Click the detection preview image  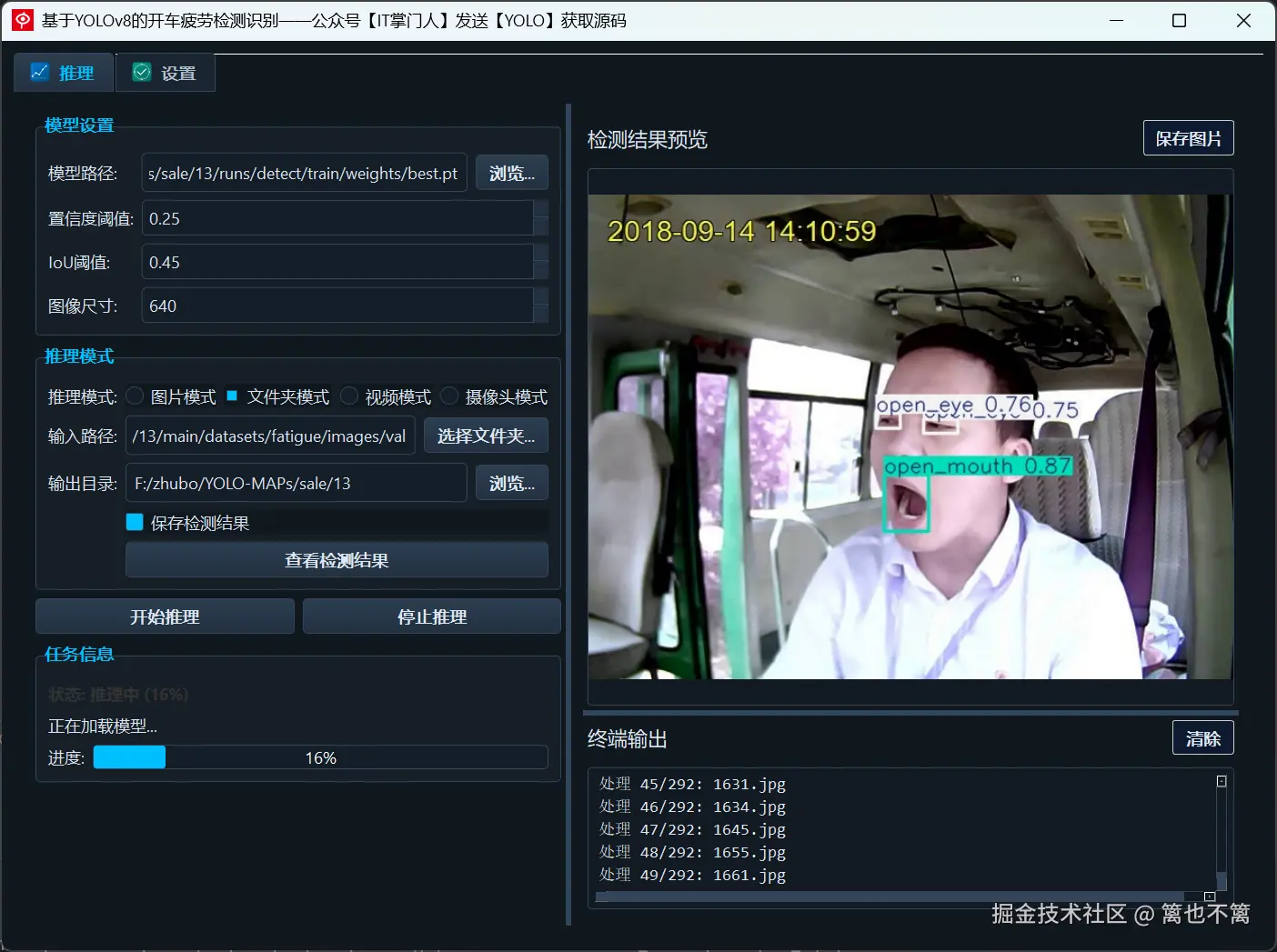[x=910, y=436]
